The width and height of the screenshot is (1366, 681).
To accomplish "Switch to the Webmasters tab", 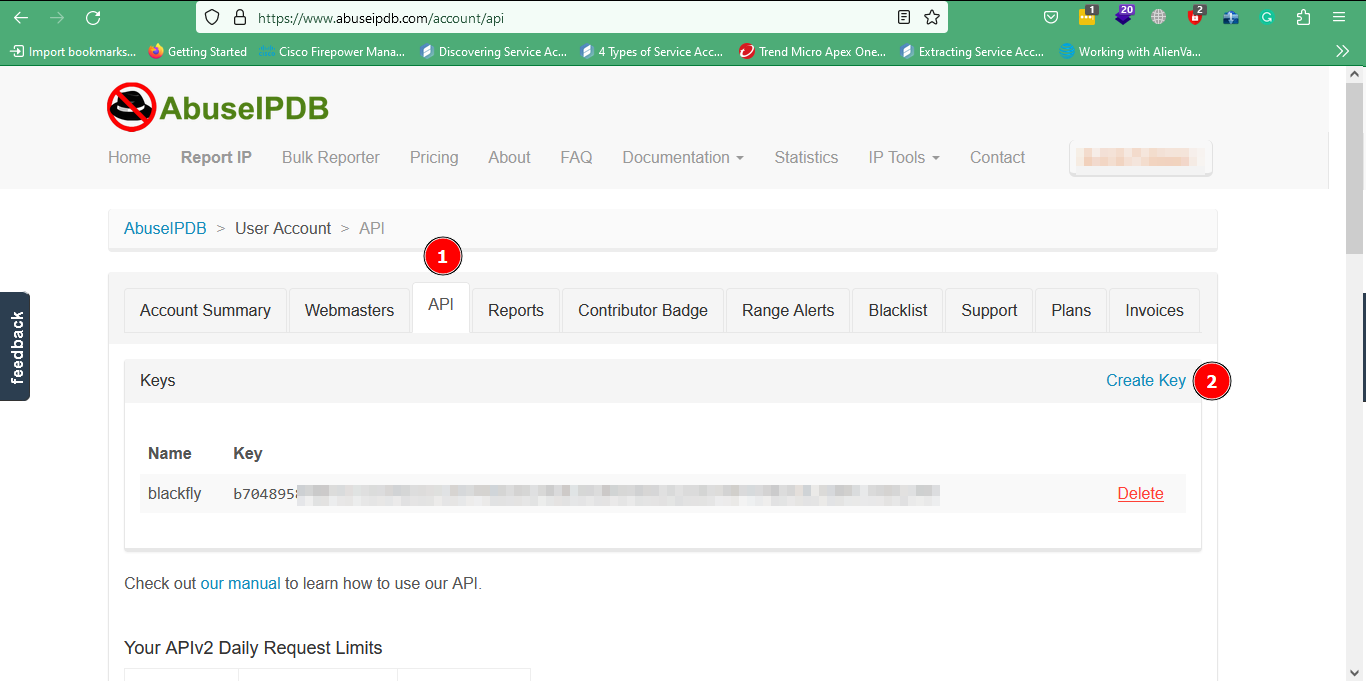I will click(349, 310).
